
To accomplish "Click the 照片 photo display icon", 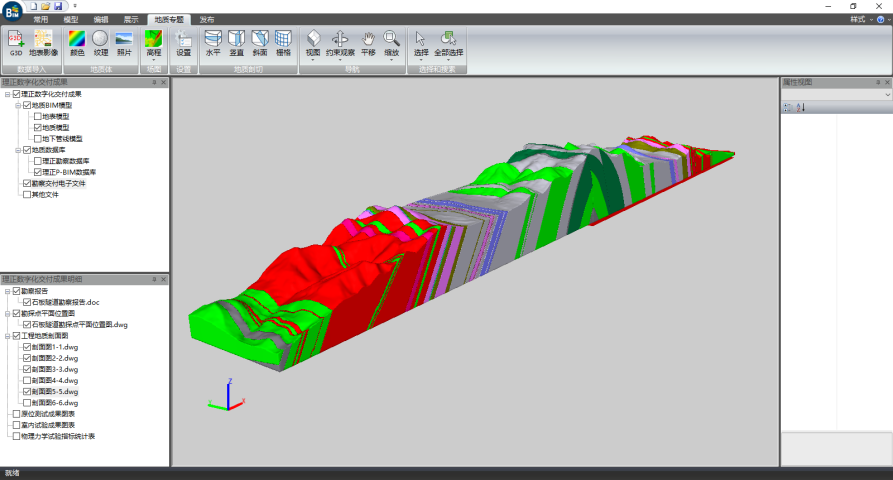I will tap(124, 42).
